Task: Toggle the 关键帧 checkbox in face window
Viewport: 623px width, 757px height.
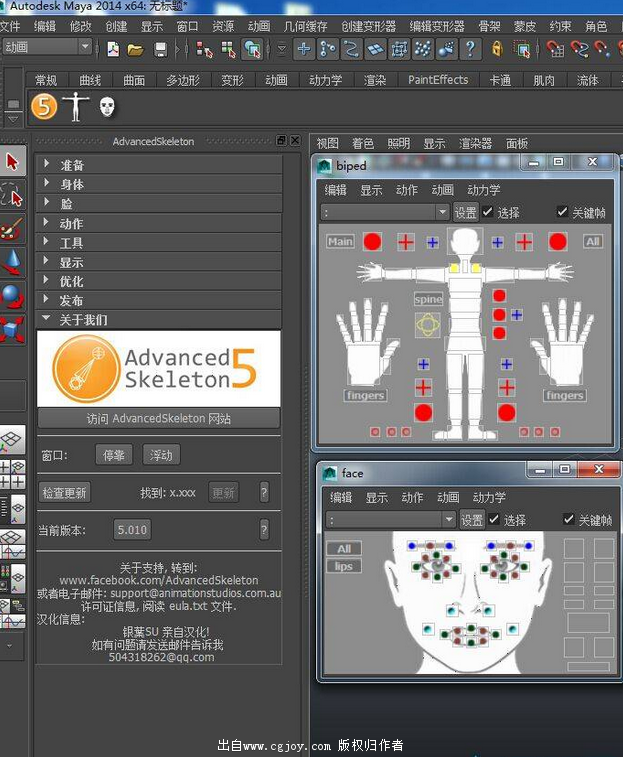Action: pos(569,519)
